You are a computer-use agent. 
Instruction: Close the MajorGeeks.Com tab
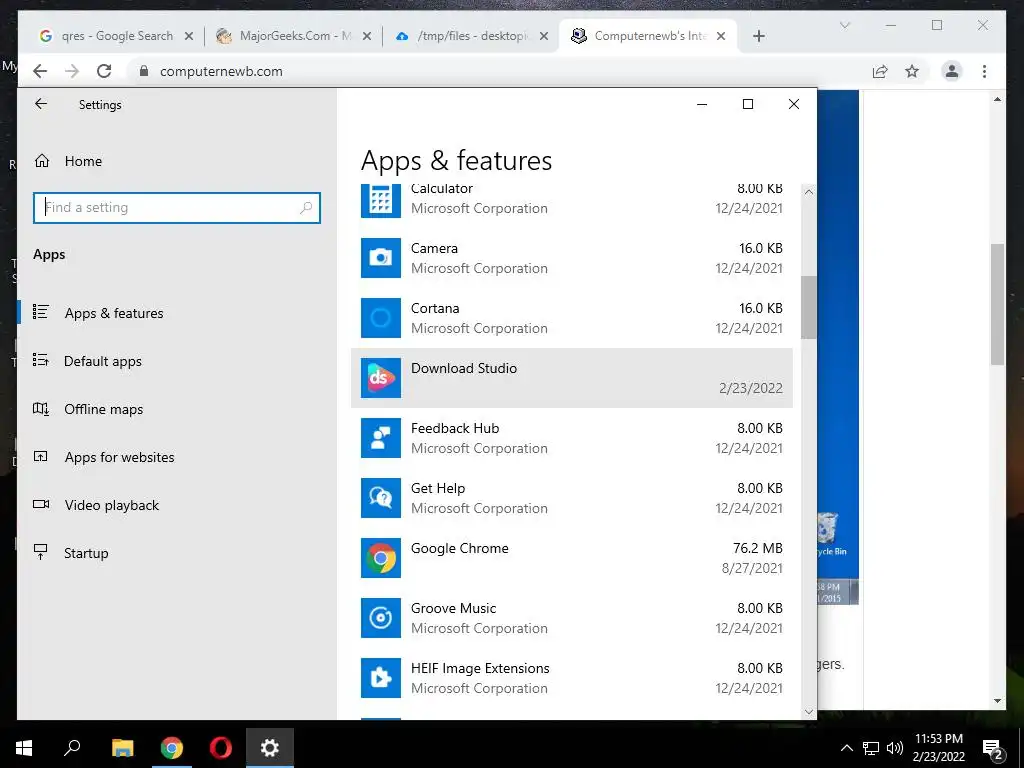click(367, 36)
